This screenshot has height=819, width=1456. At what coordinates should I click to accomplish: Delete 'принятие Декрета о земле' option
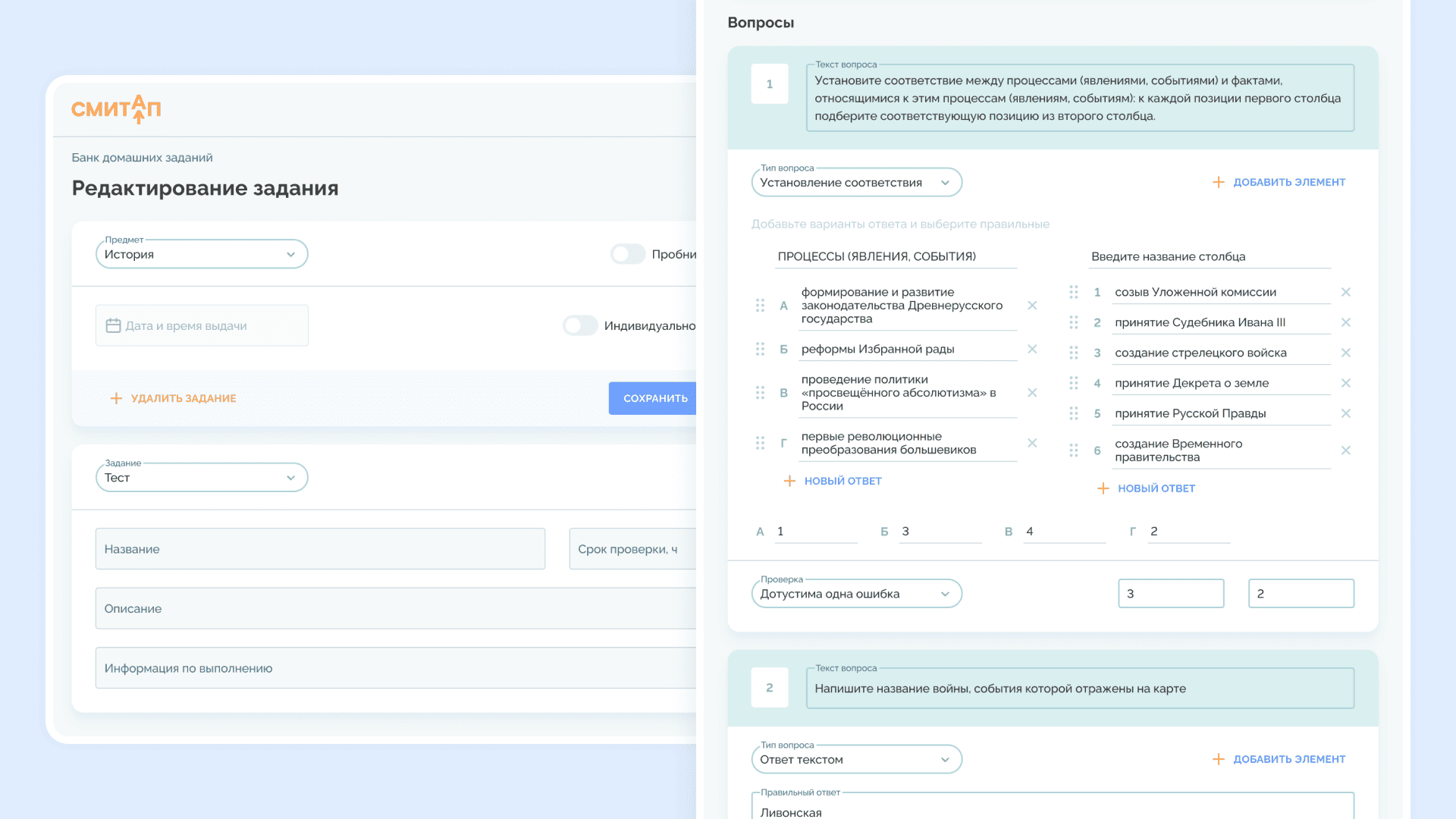pyautogui.click(x=1345, y=383)
